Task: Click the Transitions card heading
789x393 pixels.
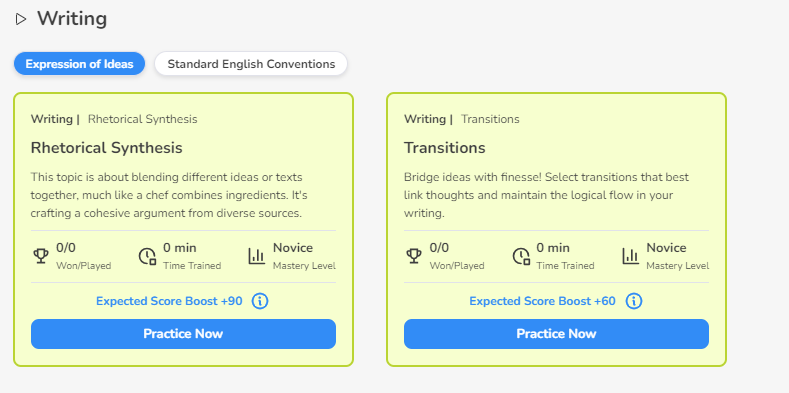Action: pos(445,148)
